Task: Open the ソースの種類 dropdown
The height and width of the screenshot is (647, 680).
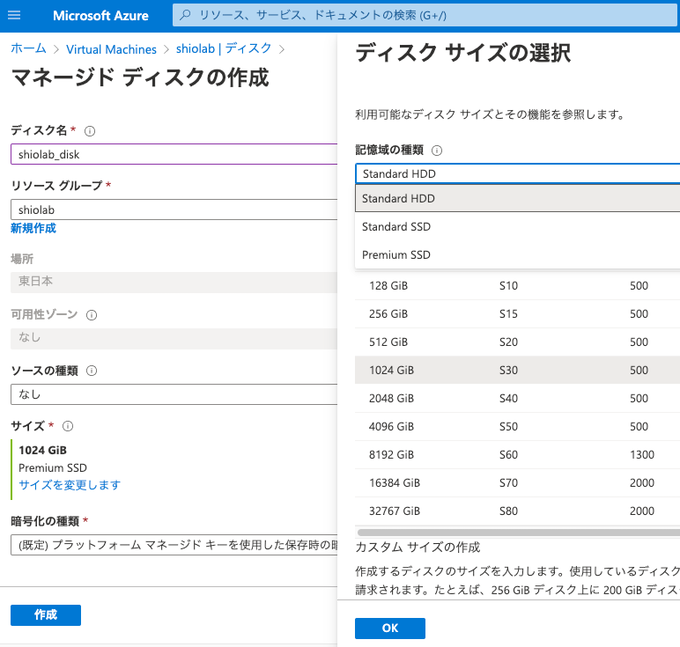Action: pyautogui.click(x=174, y=394)
